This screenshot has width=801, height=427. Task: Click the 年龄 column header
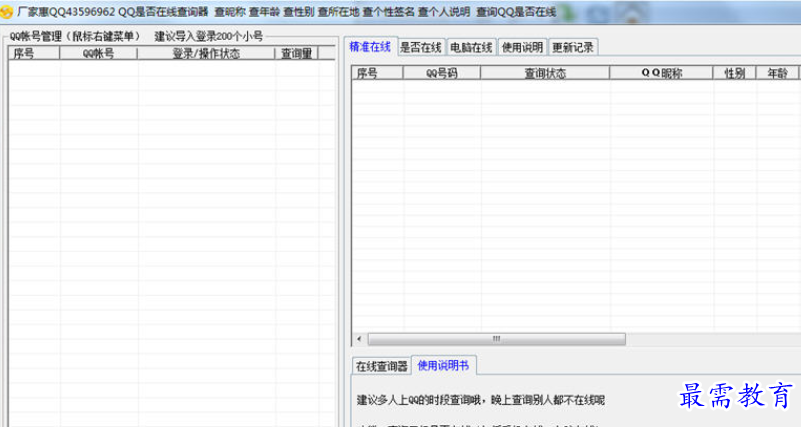(x=778, y=73)
